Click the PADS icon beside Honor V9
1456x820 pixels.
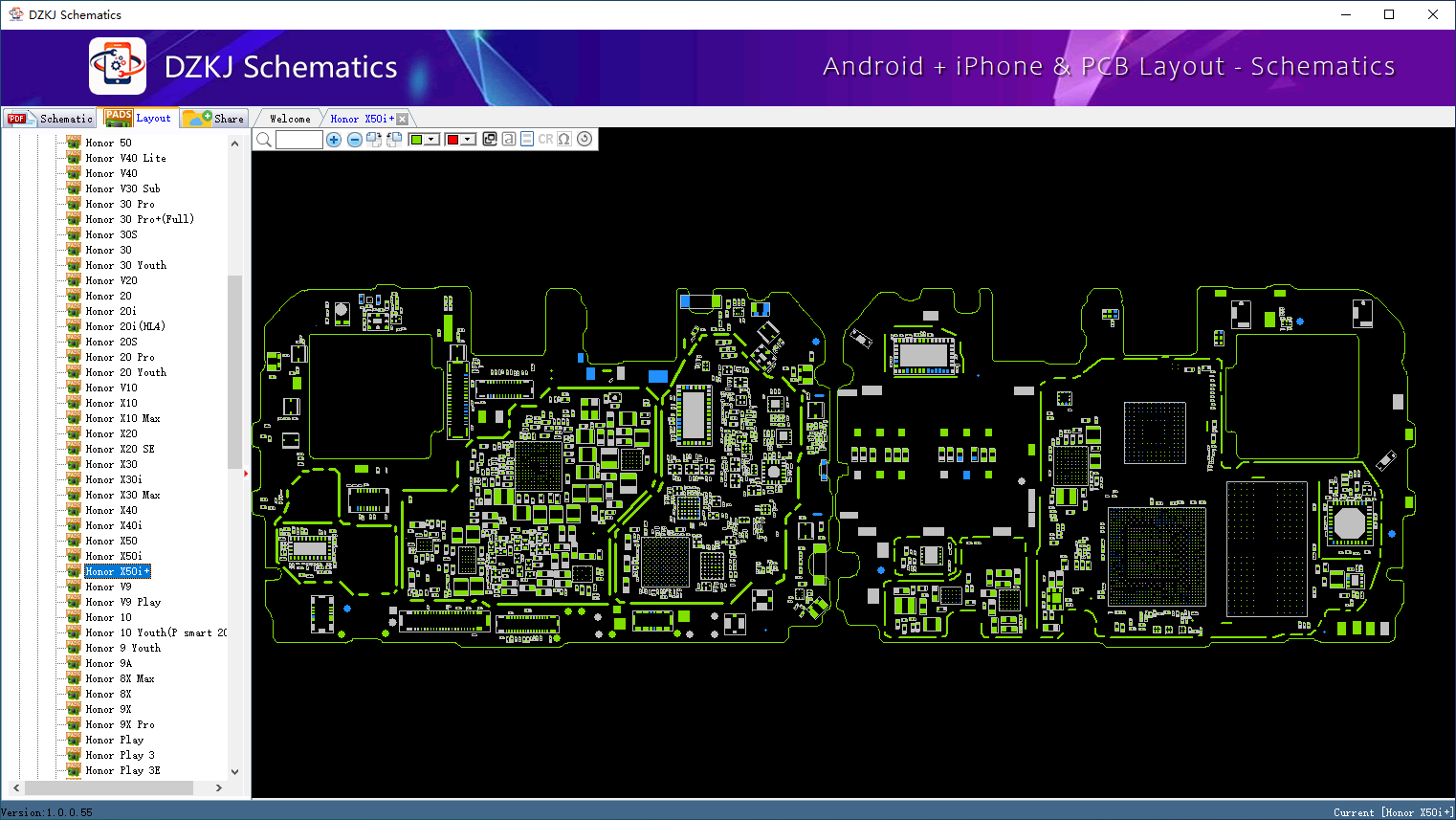click(x=74, y=587)
